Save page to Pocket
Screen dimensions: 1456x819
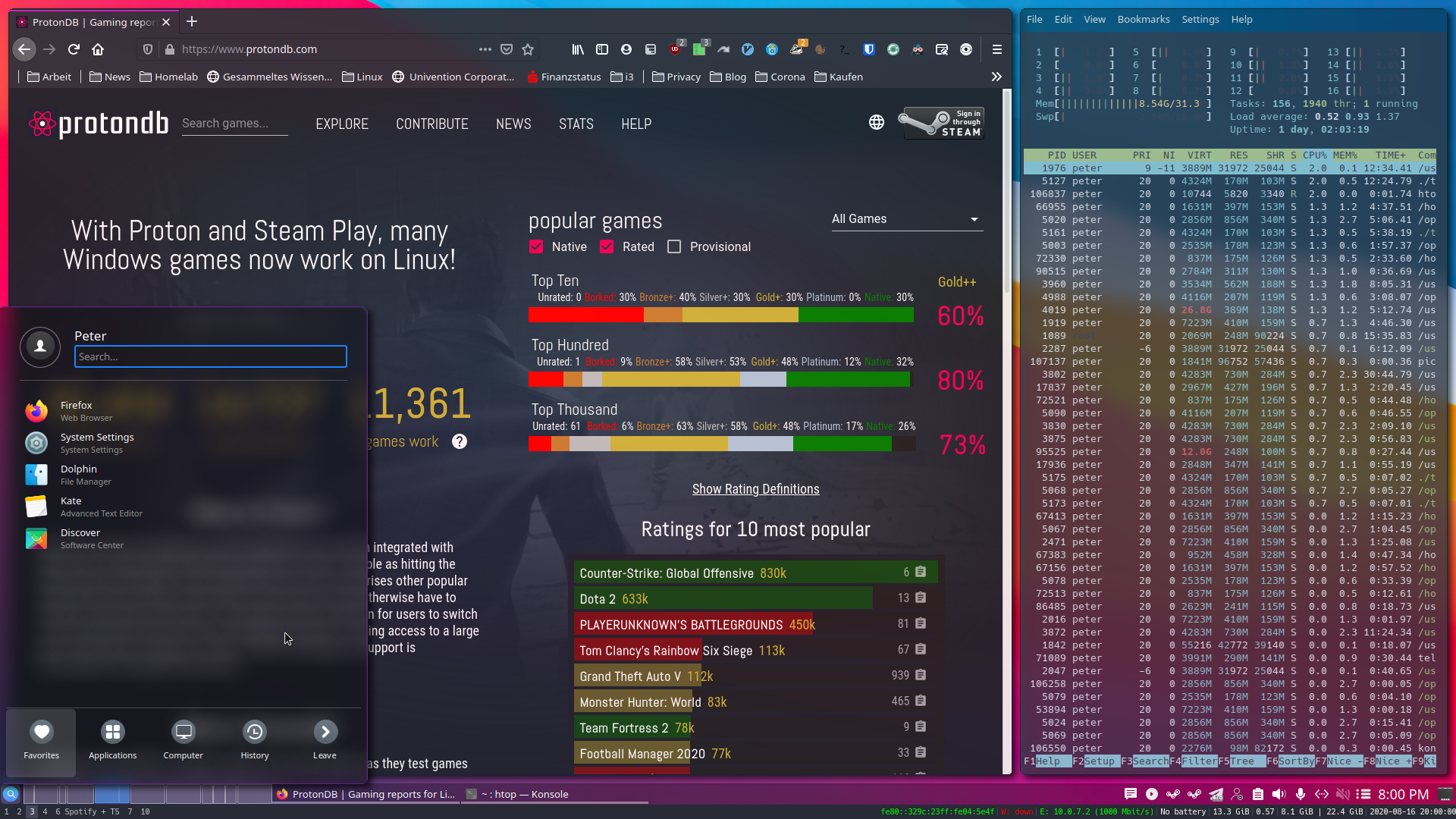point(507,49)
